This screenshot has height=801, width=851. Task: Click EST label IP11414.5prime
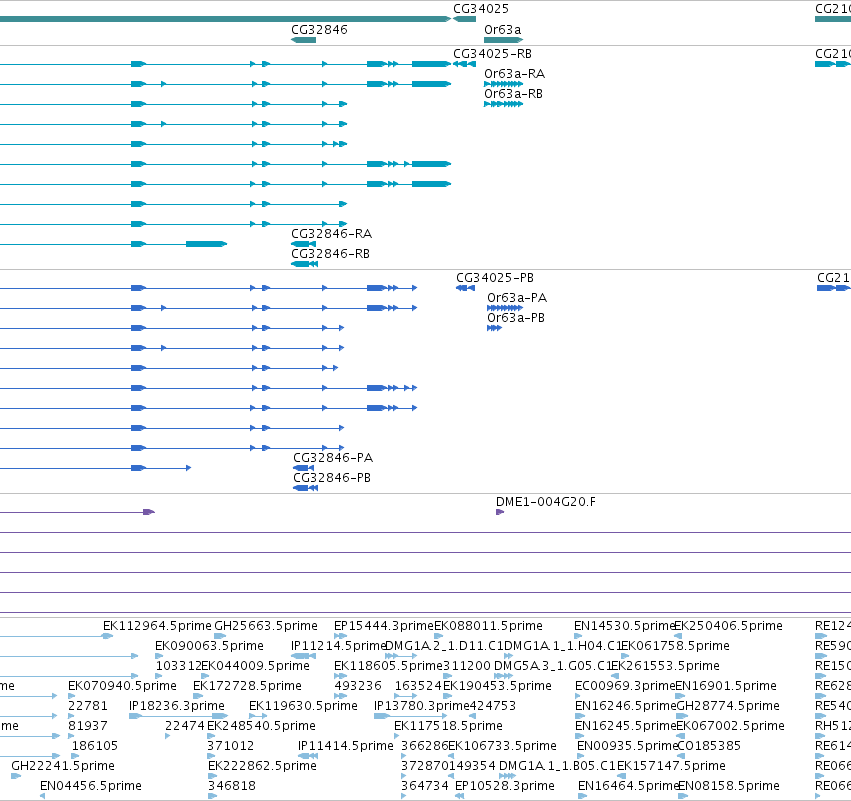(x=345, y=746)
